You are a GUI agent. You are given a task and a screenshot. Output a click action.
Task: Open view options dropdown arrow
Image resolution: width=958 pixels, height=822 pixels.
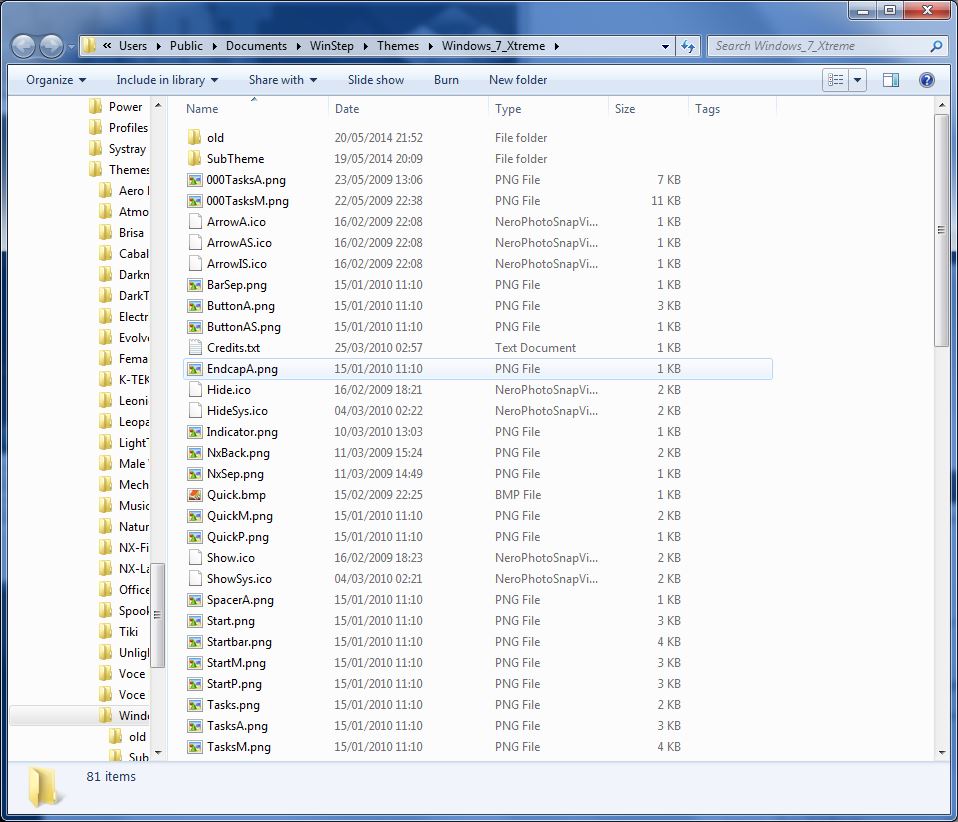click(x=857, y=80)
